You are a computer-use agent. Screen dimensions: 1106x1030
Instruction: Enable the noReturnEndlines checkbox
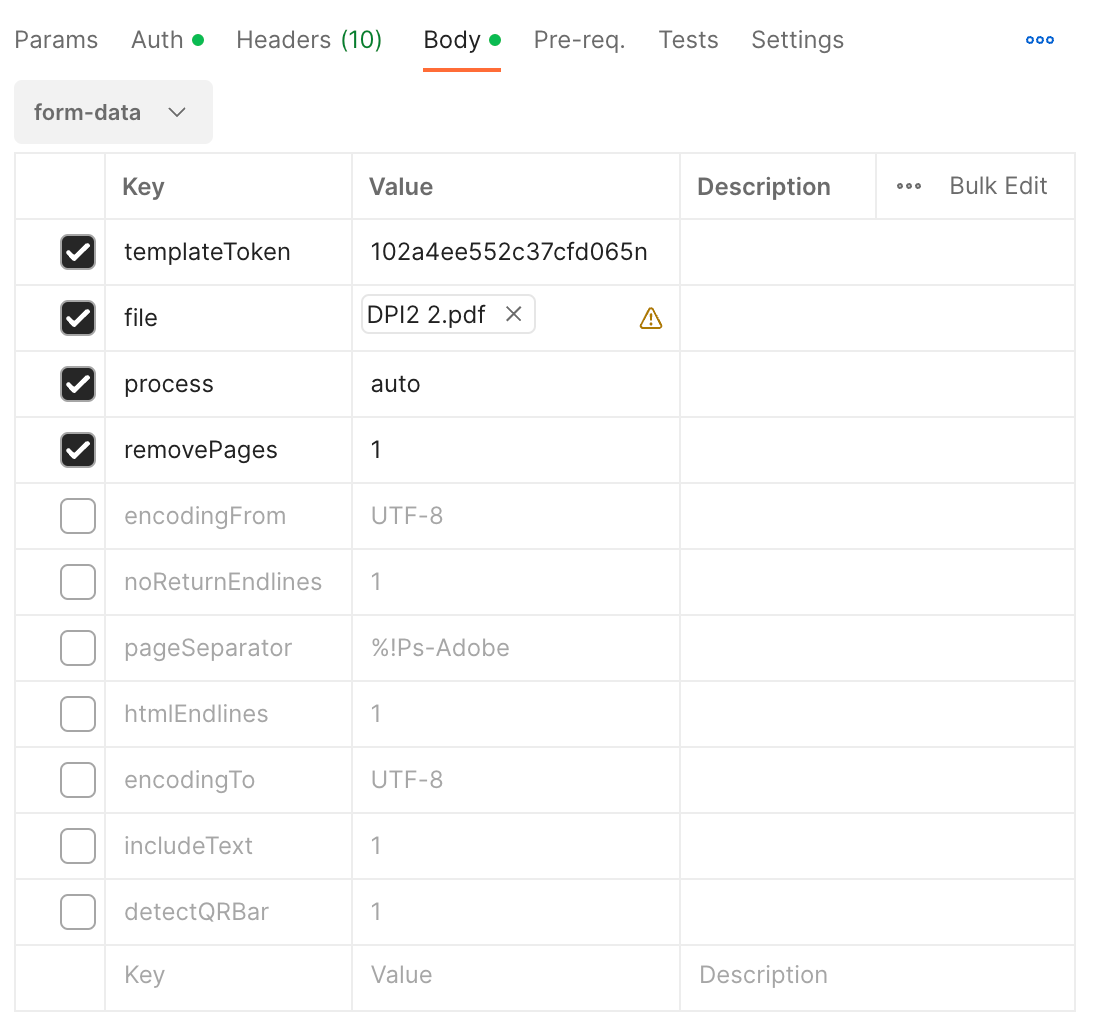coord(78,582)
